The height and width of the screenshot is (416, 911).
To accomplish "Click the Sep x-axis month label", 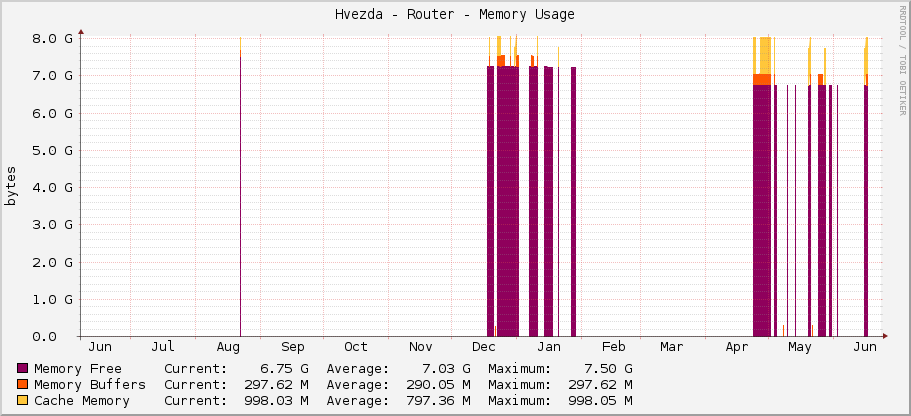I will [293, 347].
